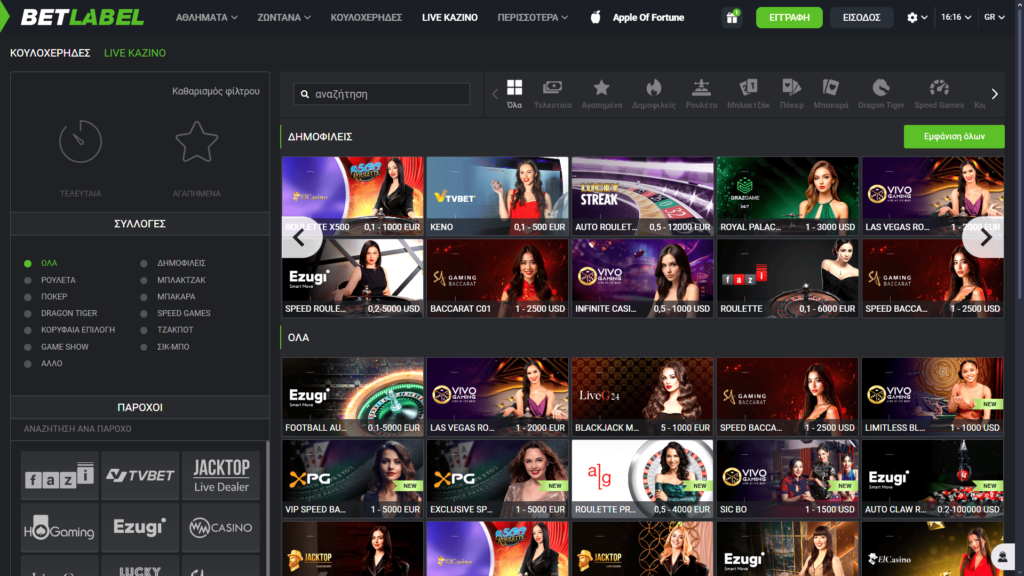Click the clock icon for Τελευταία in sidebar
This screenshot has width=1024, height=576.
click(80, 142)
